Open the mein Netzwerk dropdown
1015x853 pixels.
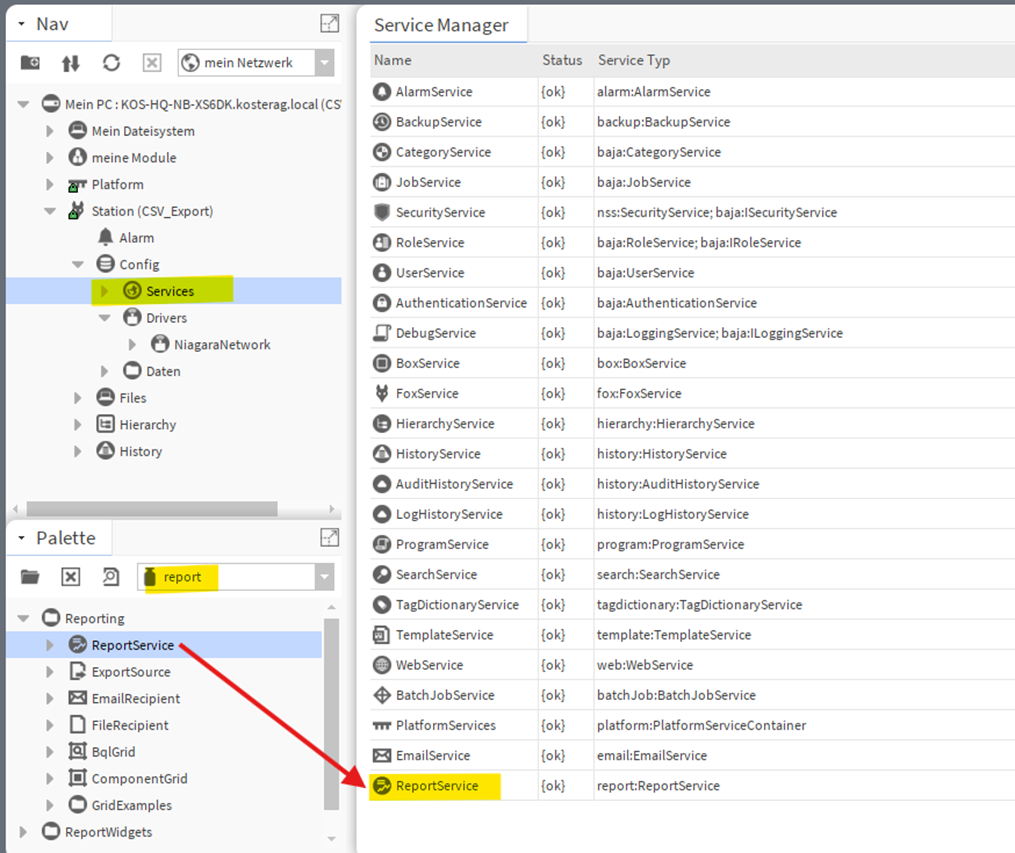[324, 63]
